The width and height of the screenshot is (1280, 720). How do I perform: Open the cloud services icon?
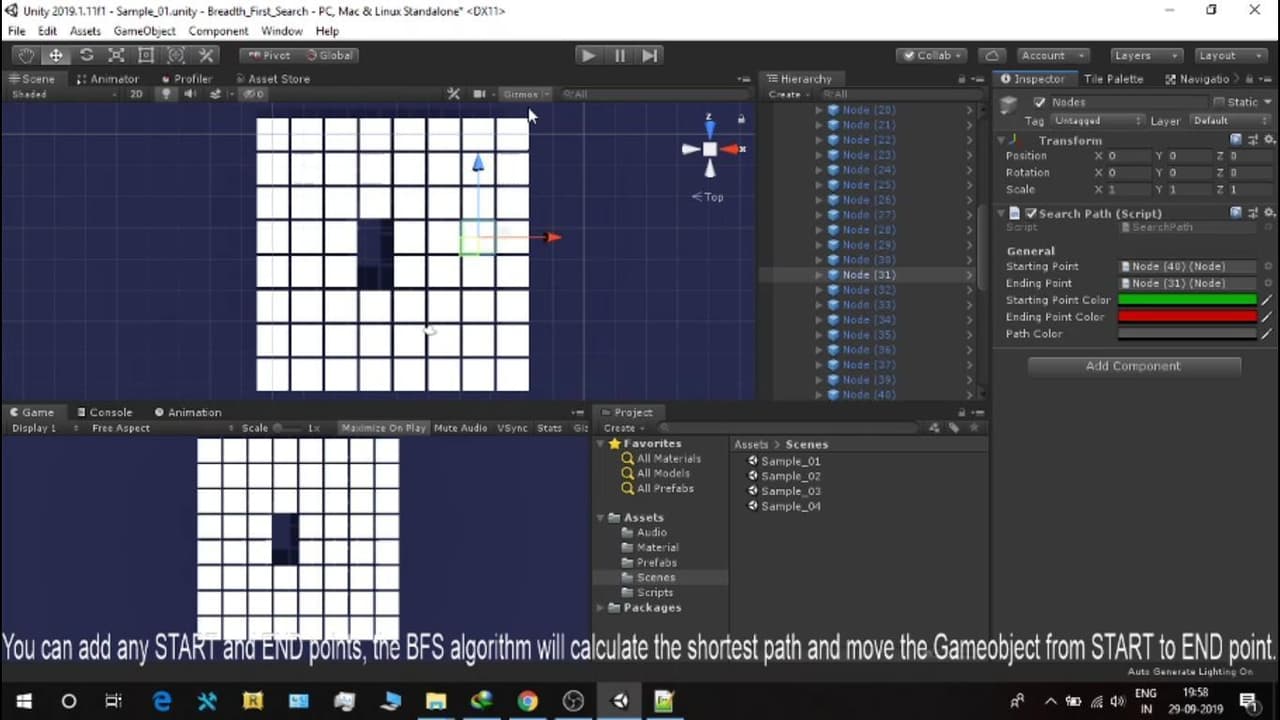click(x=992, y=55)
